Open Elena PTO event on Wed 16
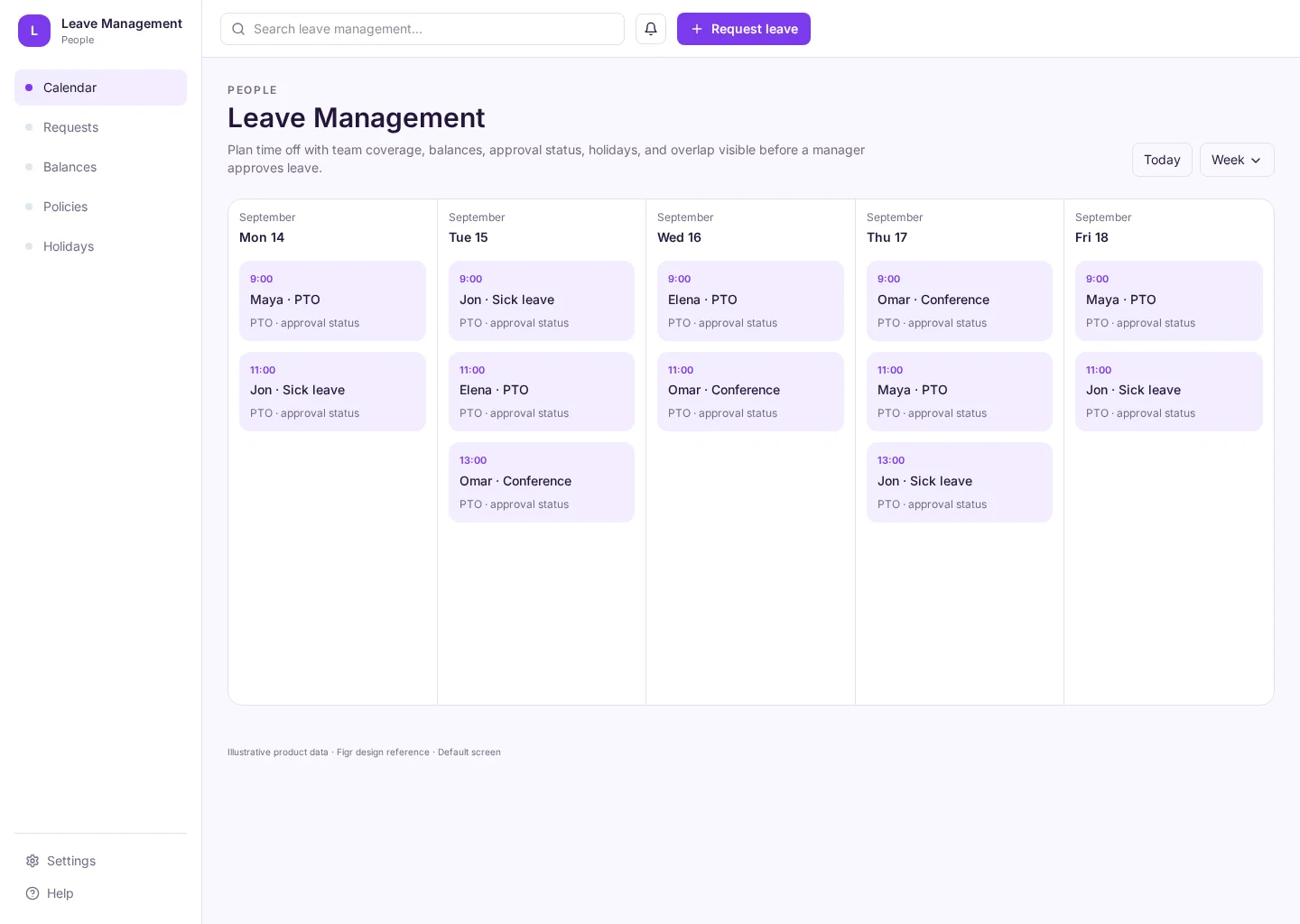Viewport: 1300px width, 924px height. (x=750, y=300)
